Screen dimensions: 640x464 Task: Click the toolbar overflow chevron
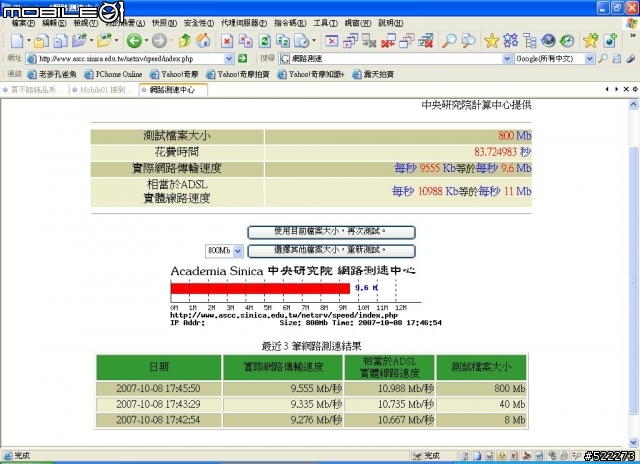click(633, 36)
